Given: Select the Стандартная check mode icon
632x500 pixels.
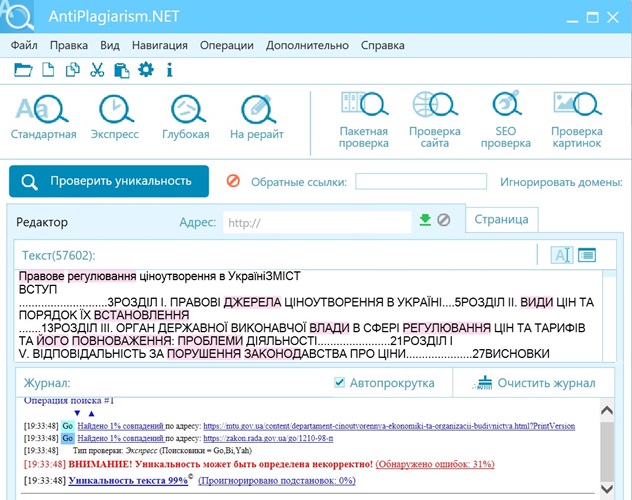Looking at the screenshot, I should 43,109.
